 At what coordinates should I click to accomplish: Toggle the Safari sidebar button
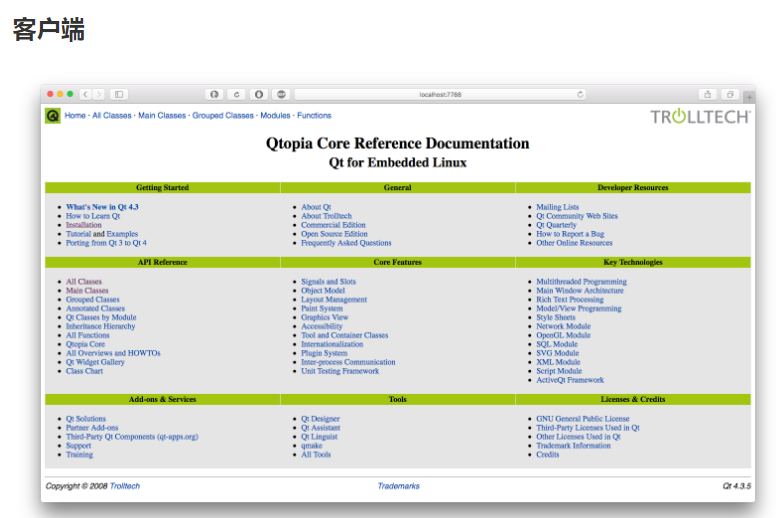click(x=119, y=94)
